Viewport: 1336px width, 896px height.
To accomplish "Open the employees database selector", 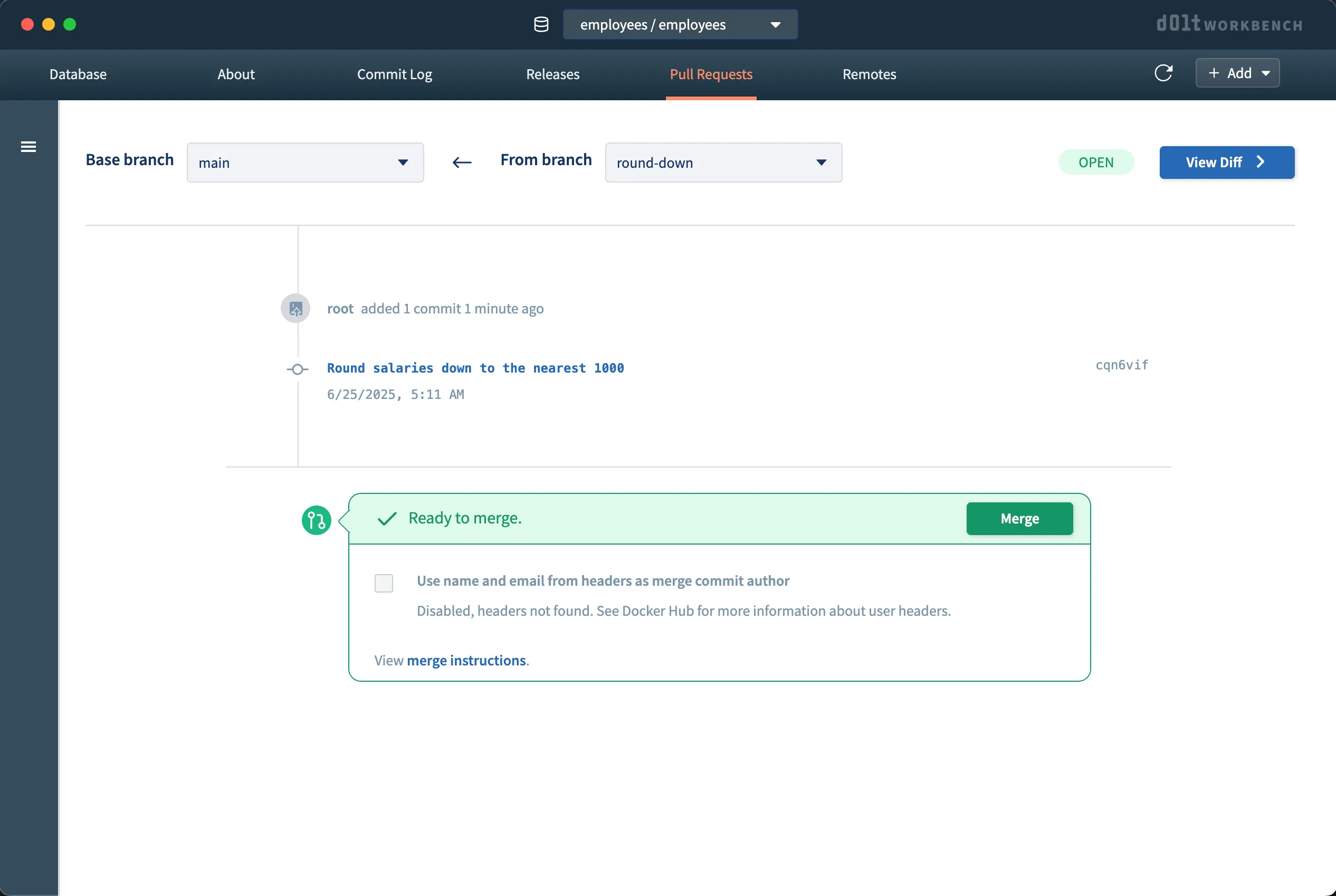I will pos(680,24).
